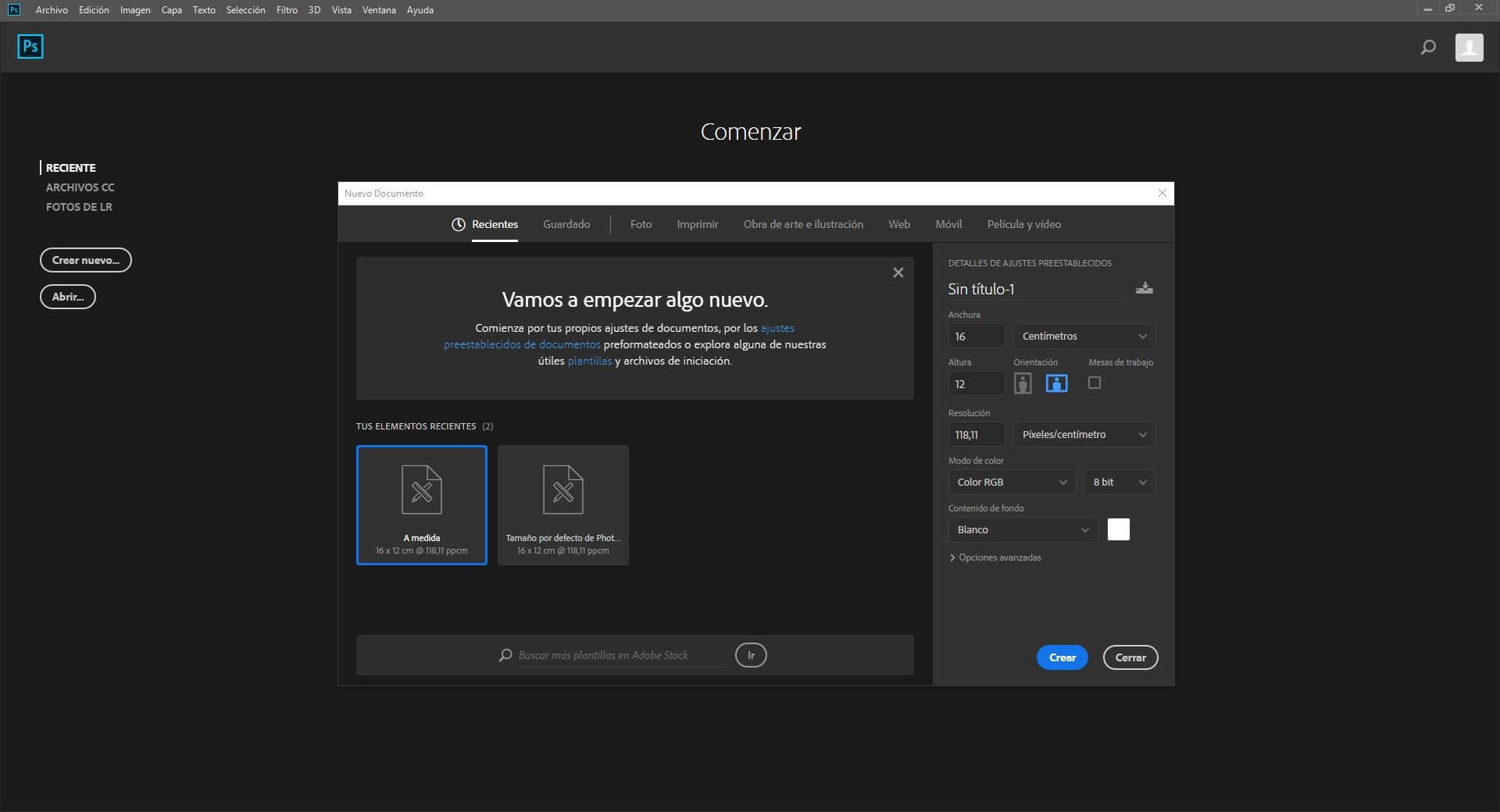
Task: Click the Altura height input field
Action: (x=977, y=384)
